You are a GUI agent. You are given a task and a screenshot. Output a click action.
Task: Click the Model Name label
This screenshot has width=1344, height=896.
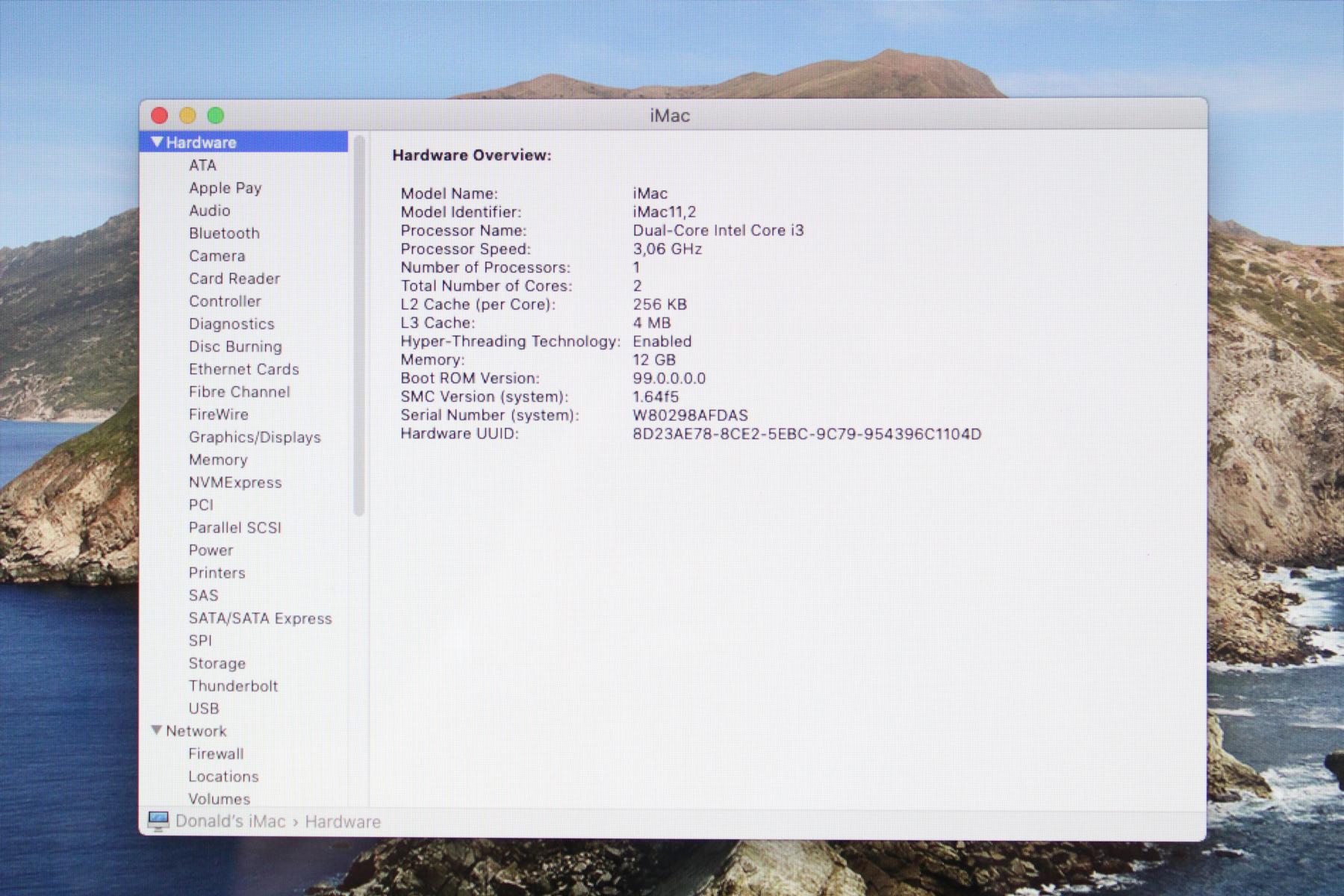click(x=449, y=193)
